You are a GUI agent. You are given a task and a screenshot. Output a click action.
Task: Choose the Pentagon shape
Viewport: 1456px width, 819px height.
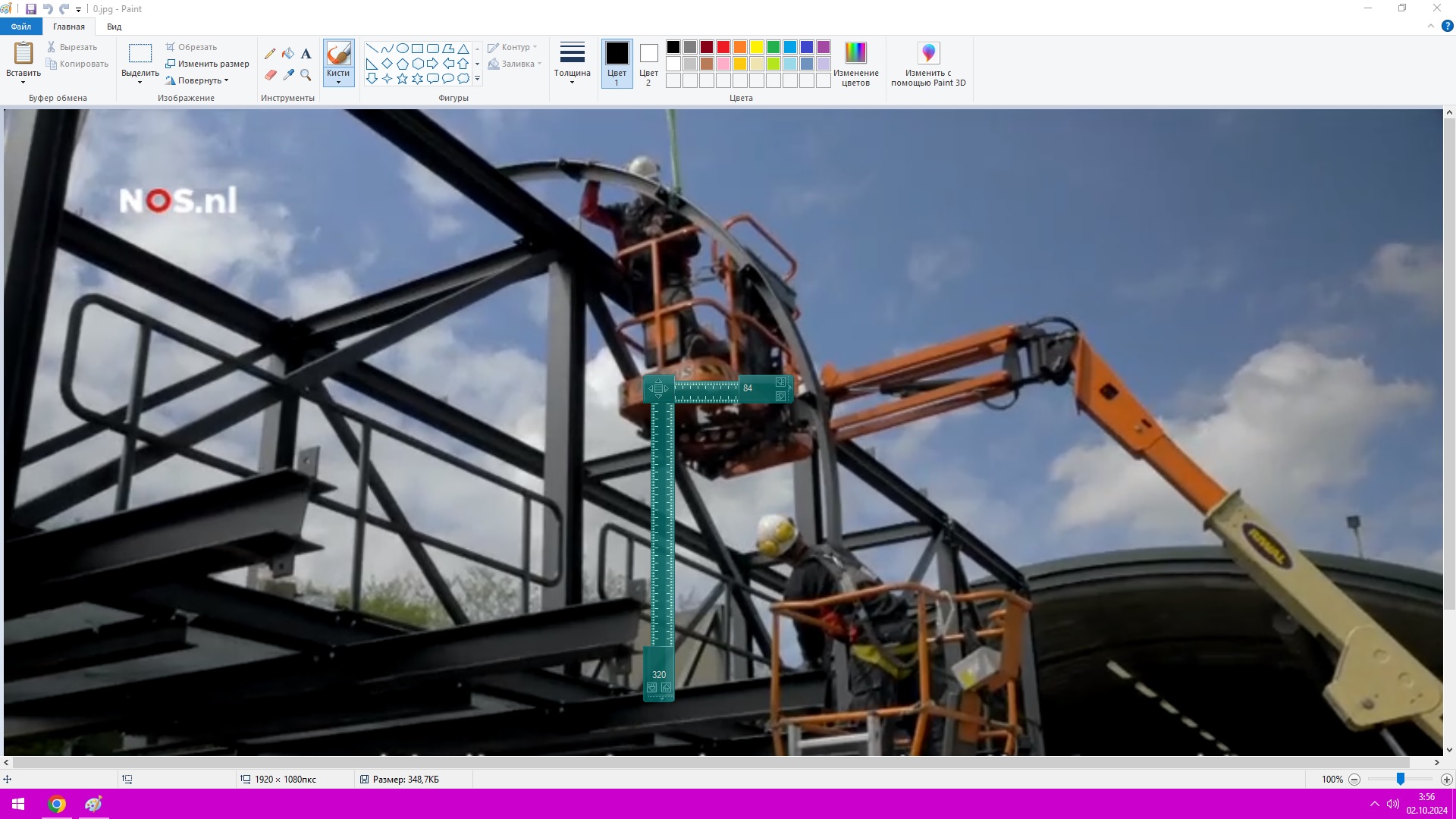[403, 64]
